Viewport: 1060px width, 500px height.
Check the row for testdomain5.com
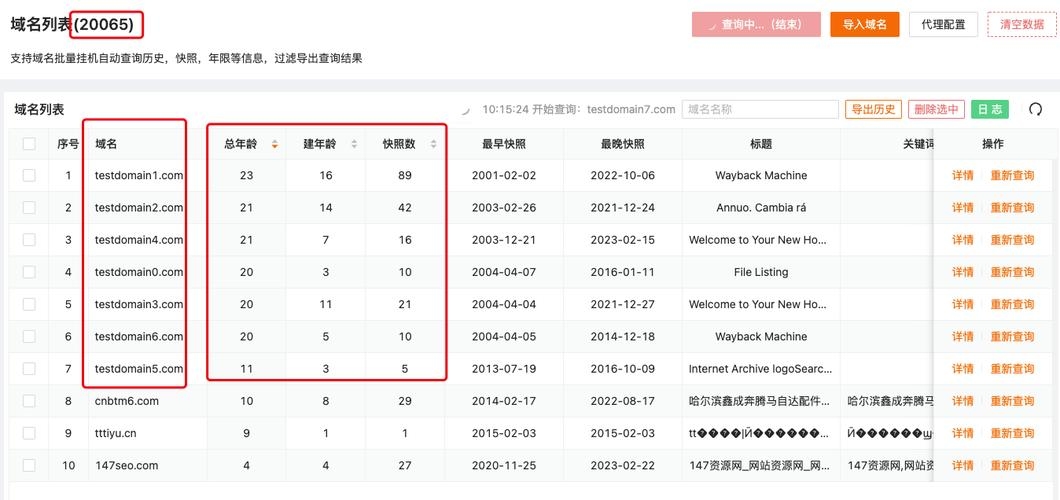click(x=29, y=369)
